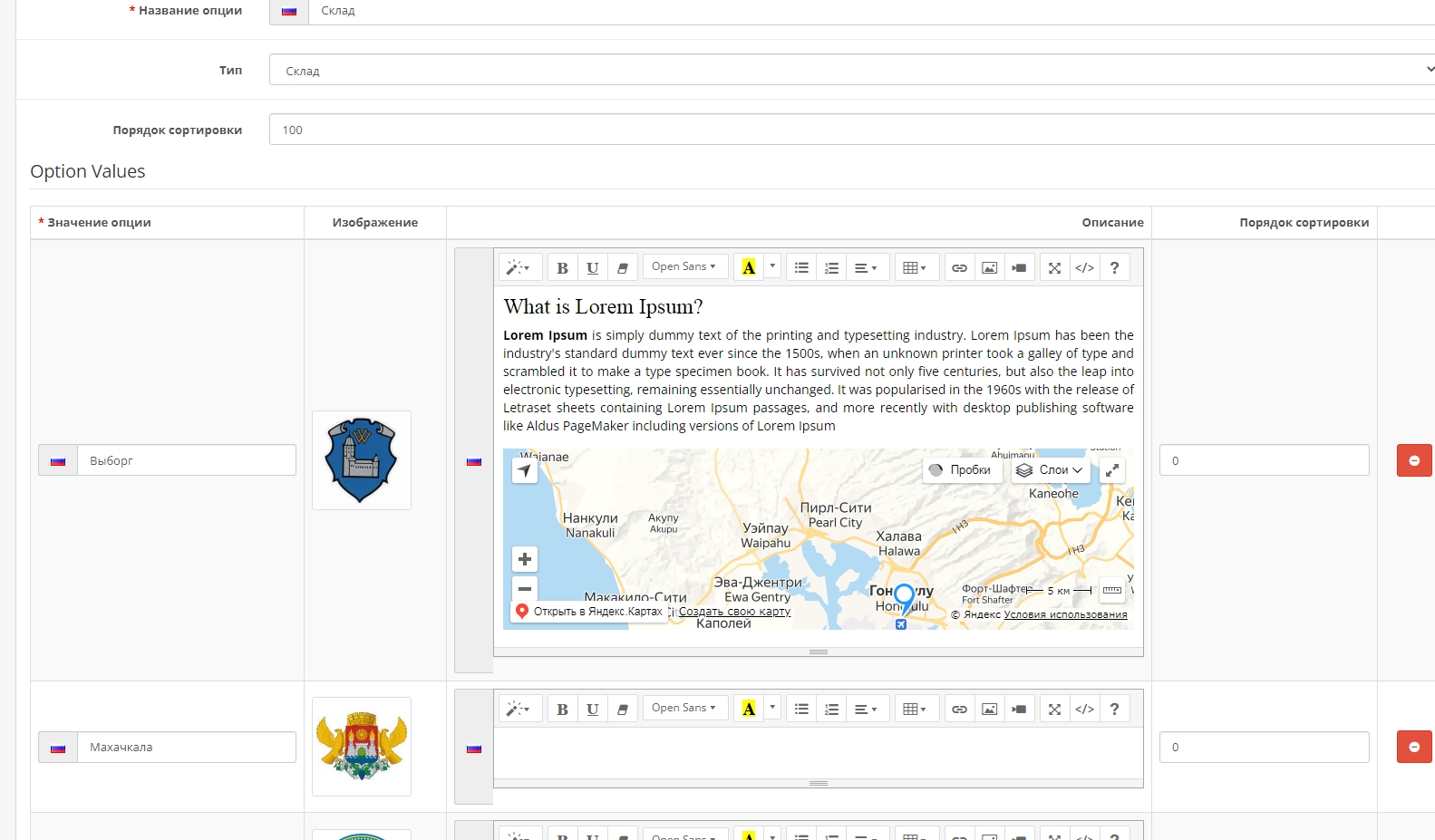This screenshot has width=1435, height=840.
Task: Toggle fullscreen in the Выборг editor toolbar
Action: (1054, 267)
